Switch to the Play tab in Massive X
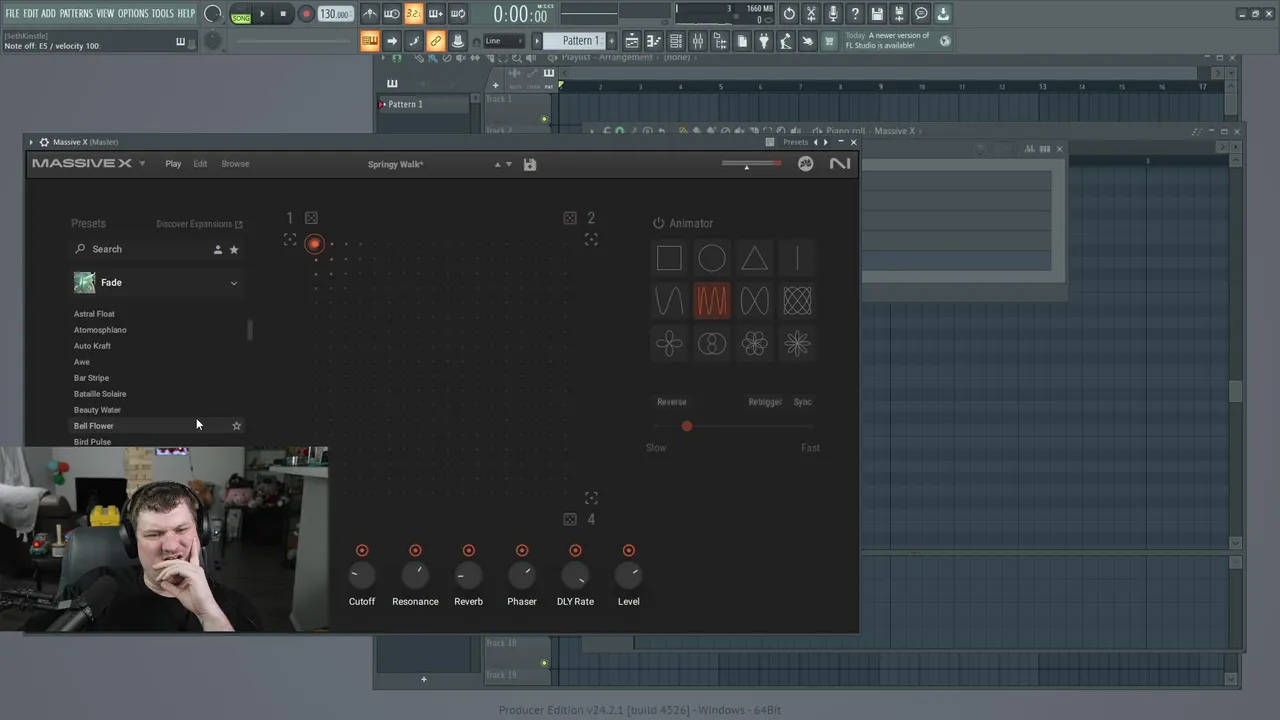The image size is (1280, 720). pyautogui.click(x=173, y=164)
